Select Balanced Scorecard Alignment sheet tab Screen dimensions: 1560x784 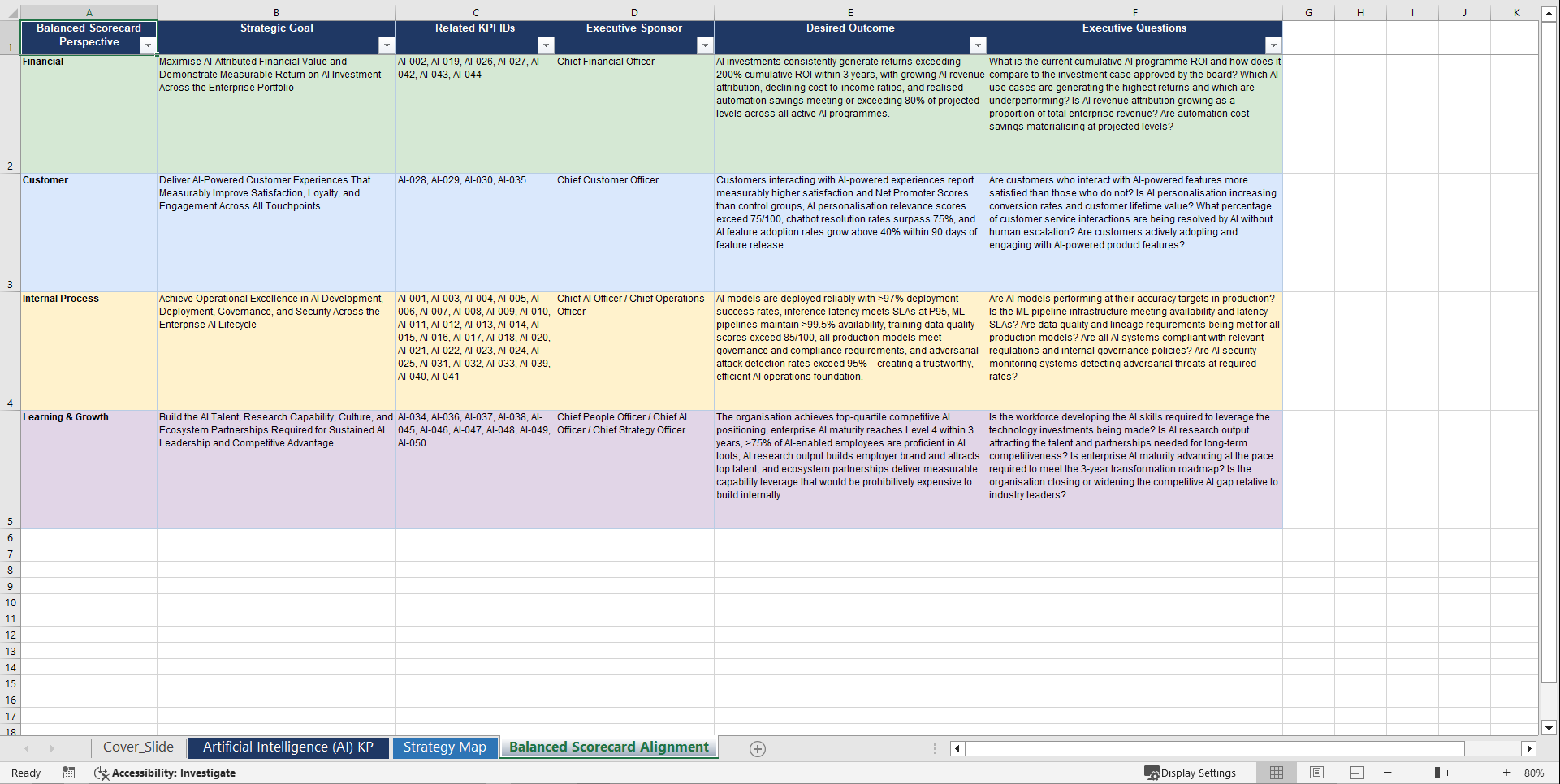[x=609, y=747]
